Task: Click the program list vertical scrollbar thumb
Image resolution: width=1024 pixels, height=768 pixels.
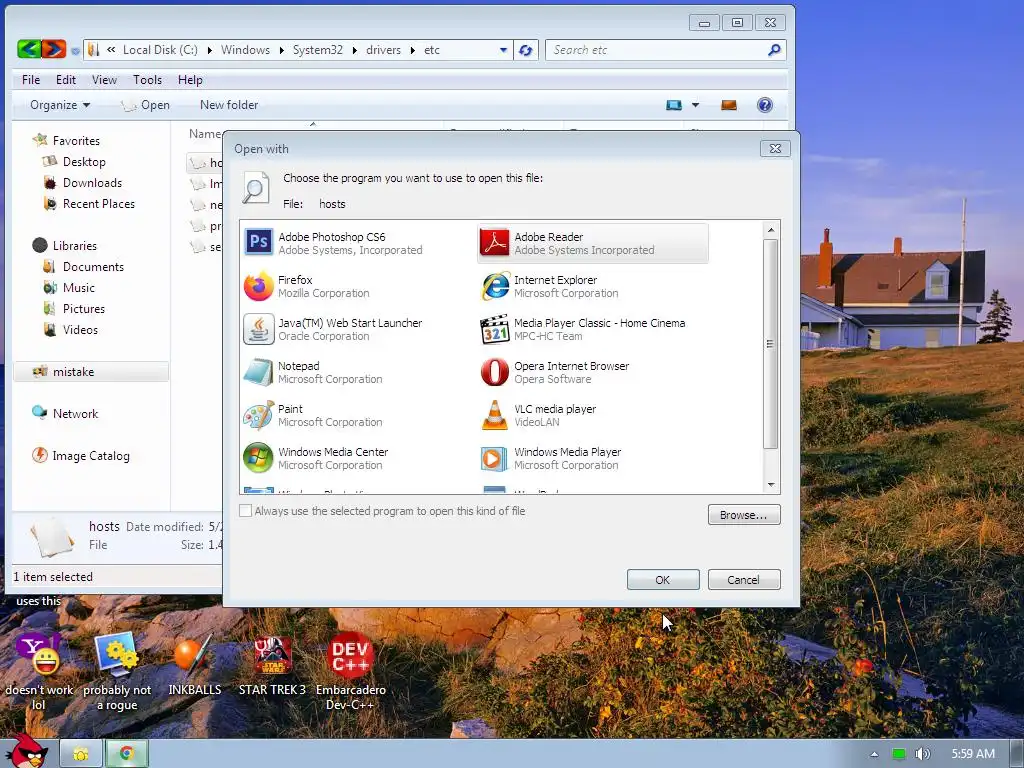Action: pos(771,344)
